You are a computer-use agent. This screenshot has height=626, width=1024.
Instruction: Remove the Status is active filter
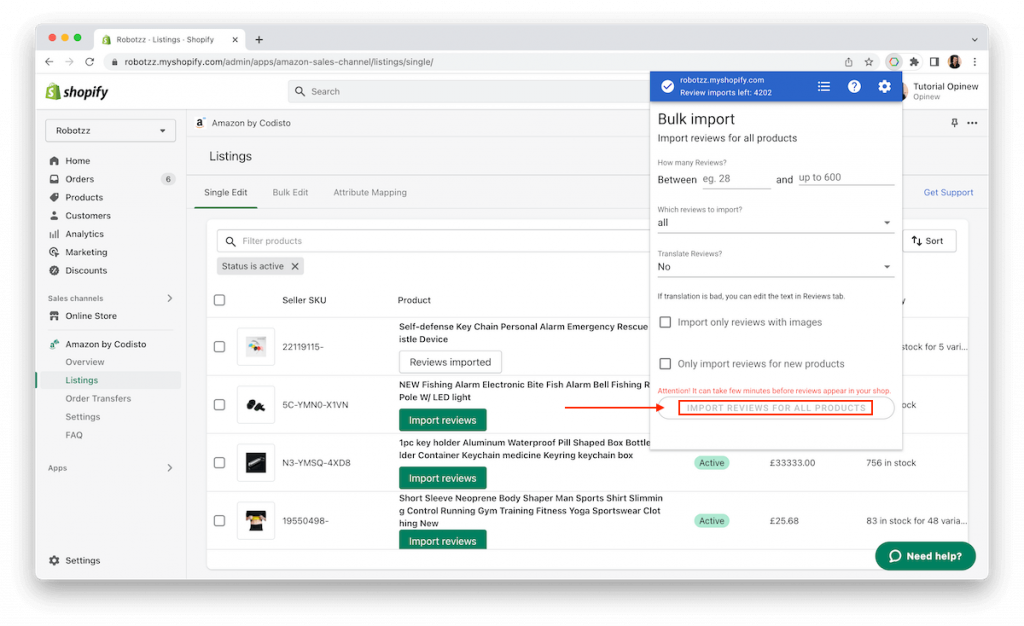point(295,266)
